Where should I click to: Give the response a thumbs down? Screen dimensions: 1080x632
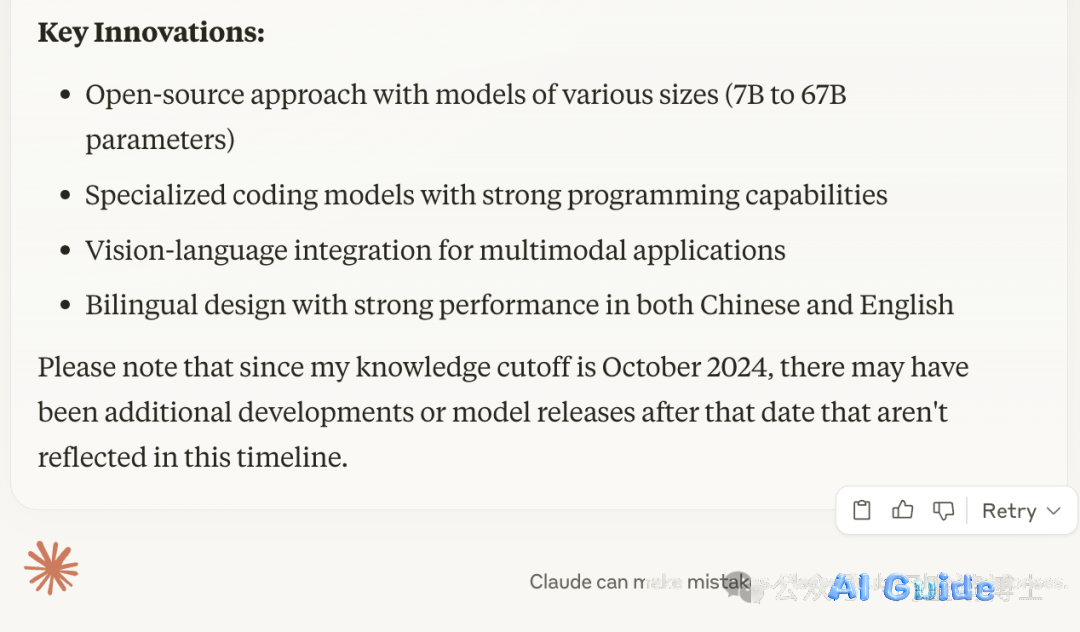(x=943, y=510)
